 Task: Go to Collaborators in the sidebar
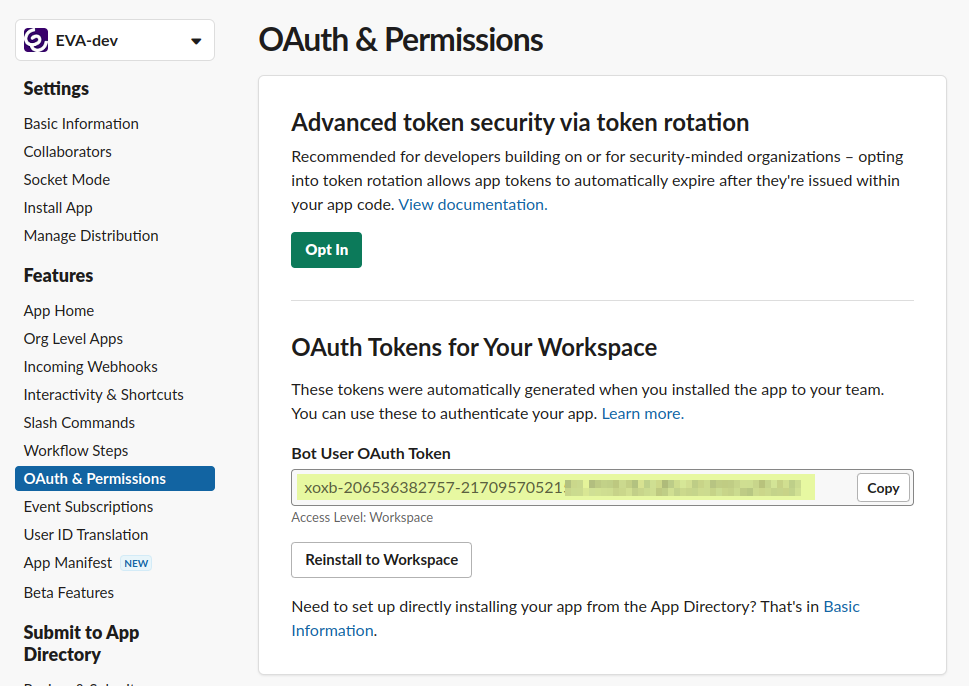pyautogui.click(x=68, y=152)
